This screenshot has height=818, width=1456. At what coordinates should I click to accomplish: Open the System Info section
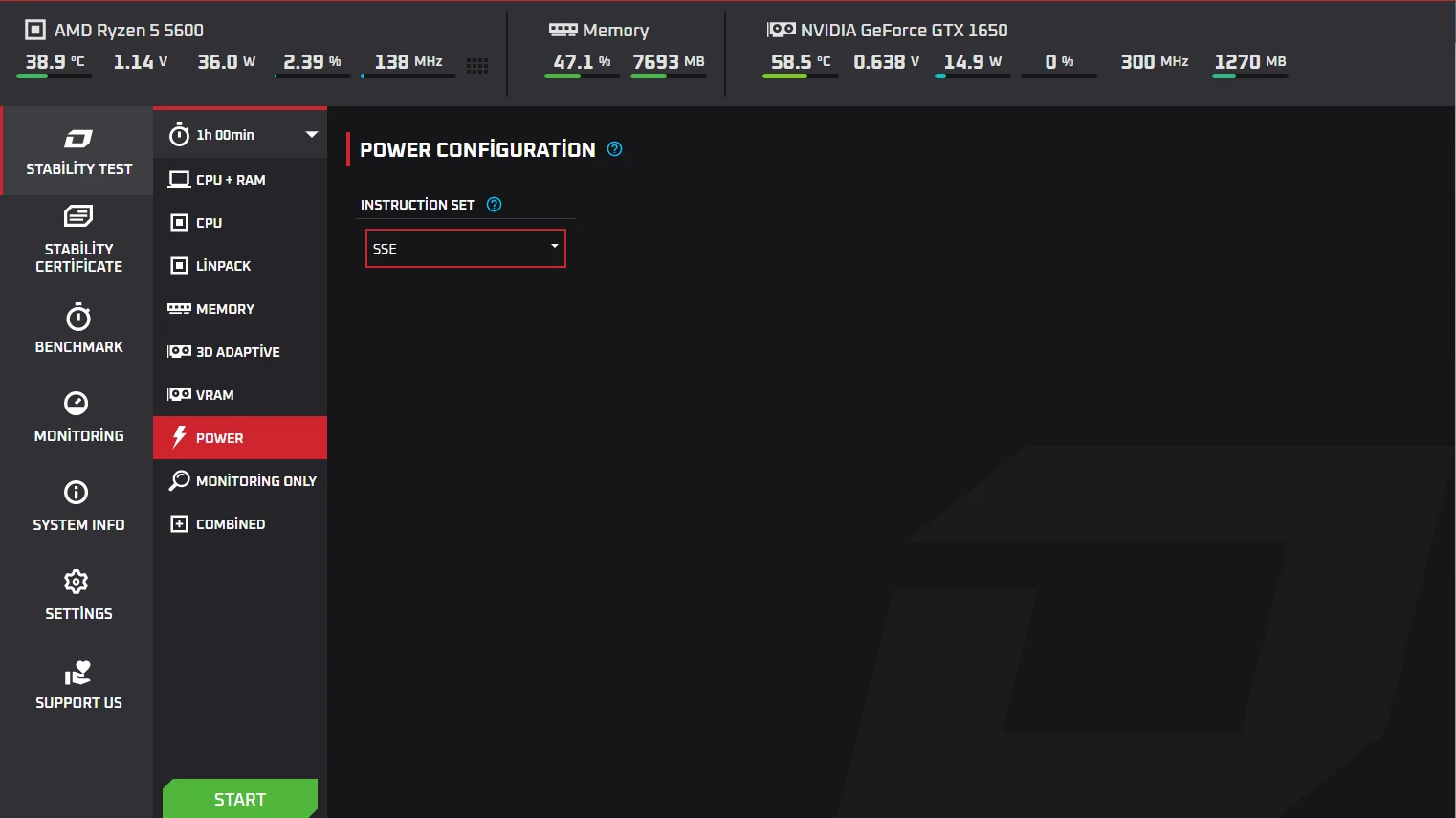pyautogui.click(x=78, y=506)
